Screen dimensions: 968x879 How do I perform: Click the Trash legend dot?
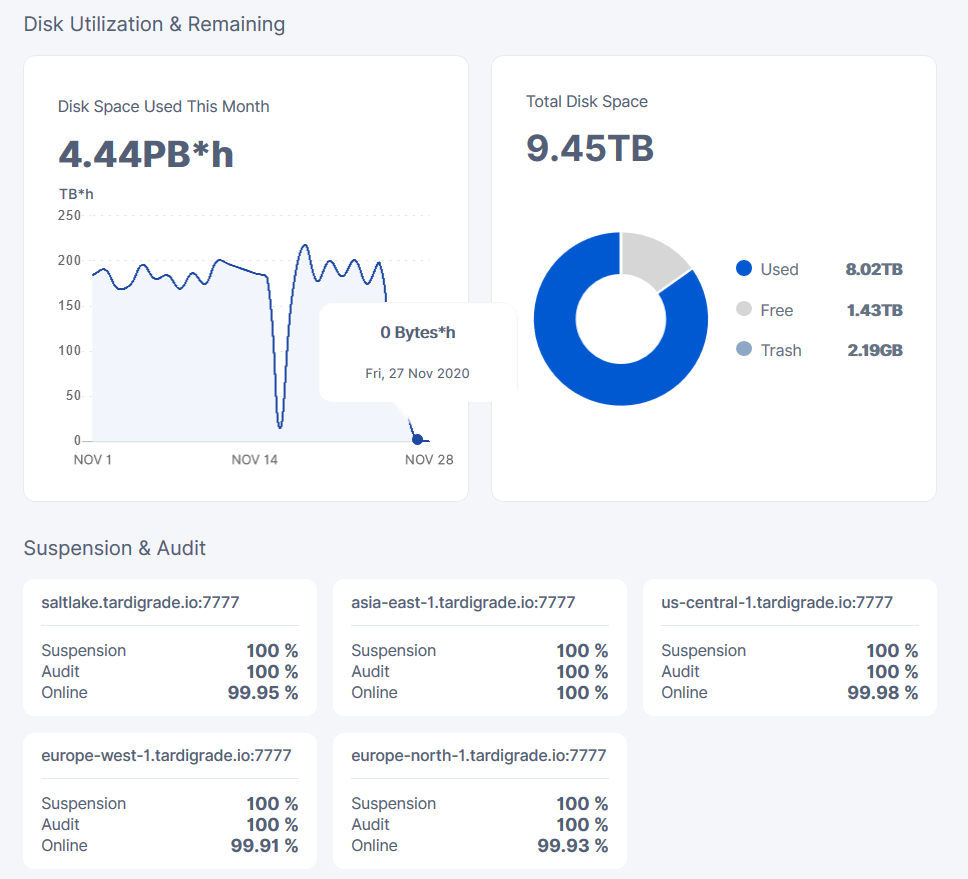[x=743, y=349]
